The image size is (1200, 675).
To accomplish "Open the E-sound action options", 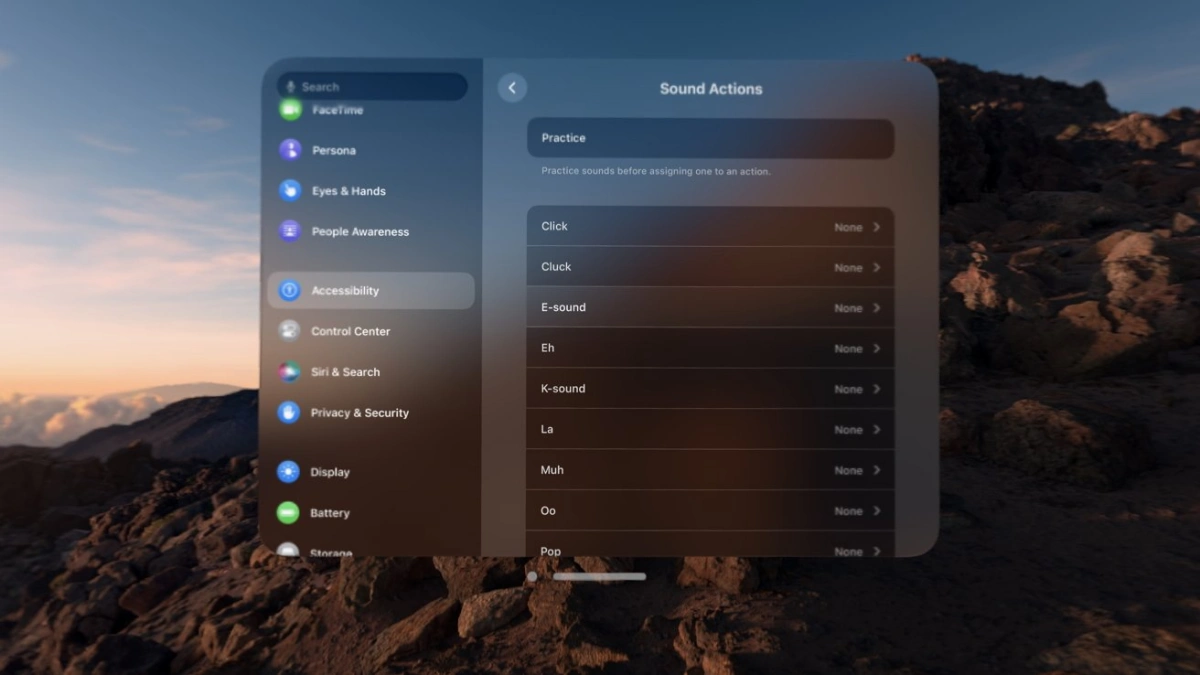I will pyautogui.click(x=710, y=307).
